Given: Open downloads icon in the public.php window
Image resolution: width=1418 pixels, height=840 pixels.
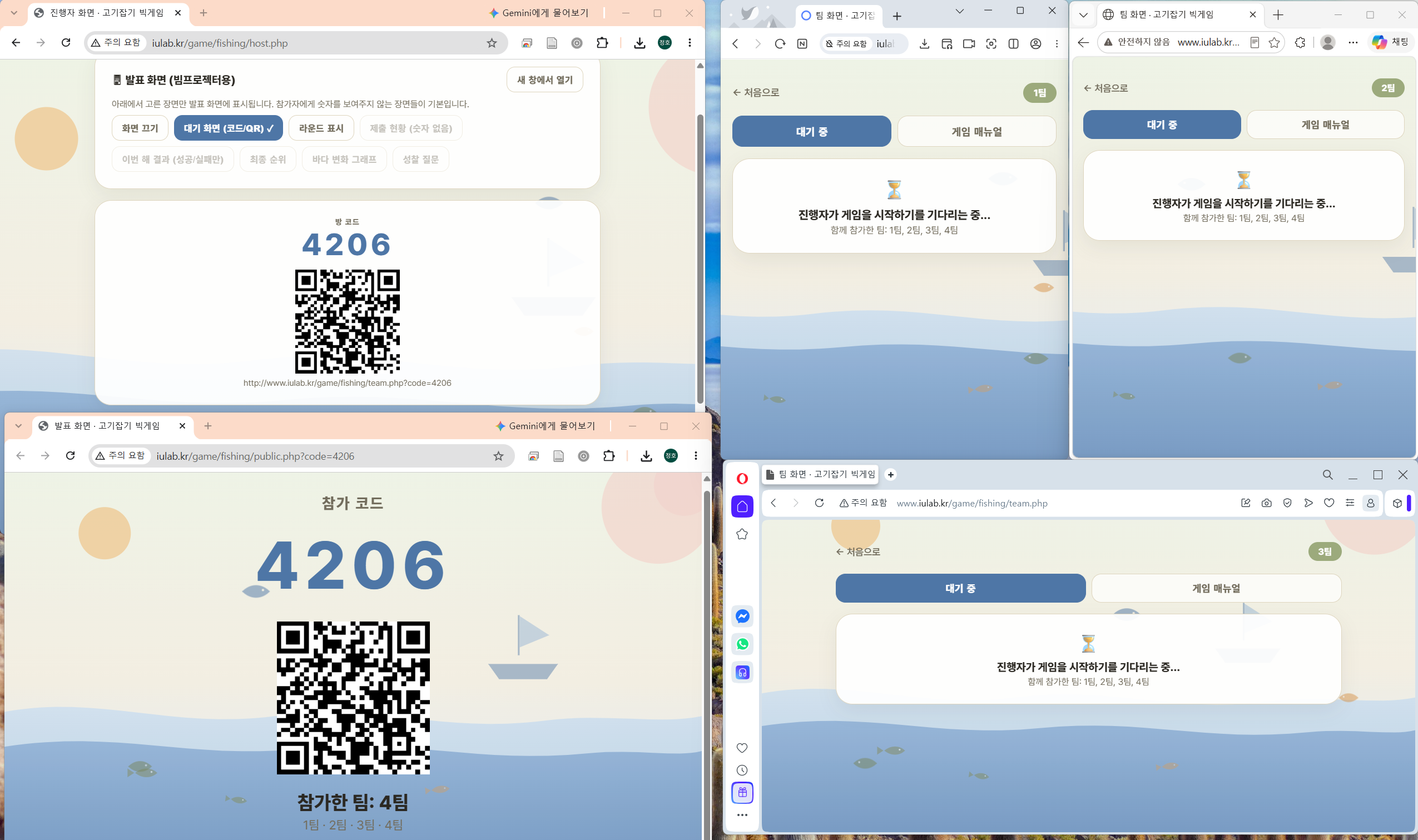Looking at the screenshot, I should 647,456.
